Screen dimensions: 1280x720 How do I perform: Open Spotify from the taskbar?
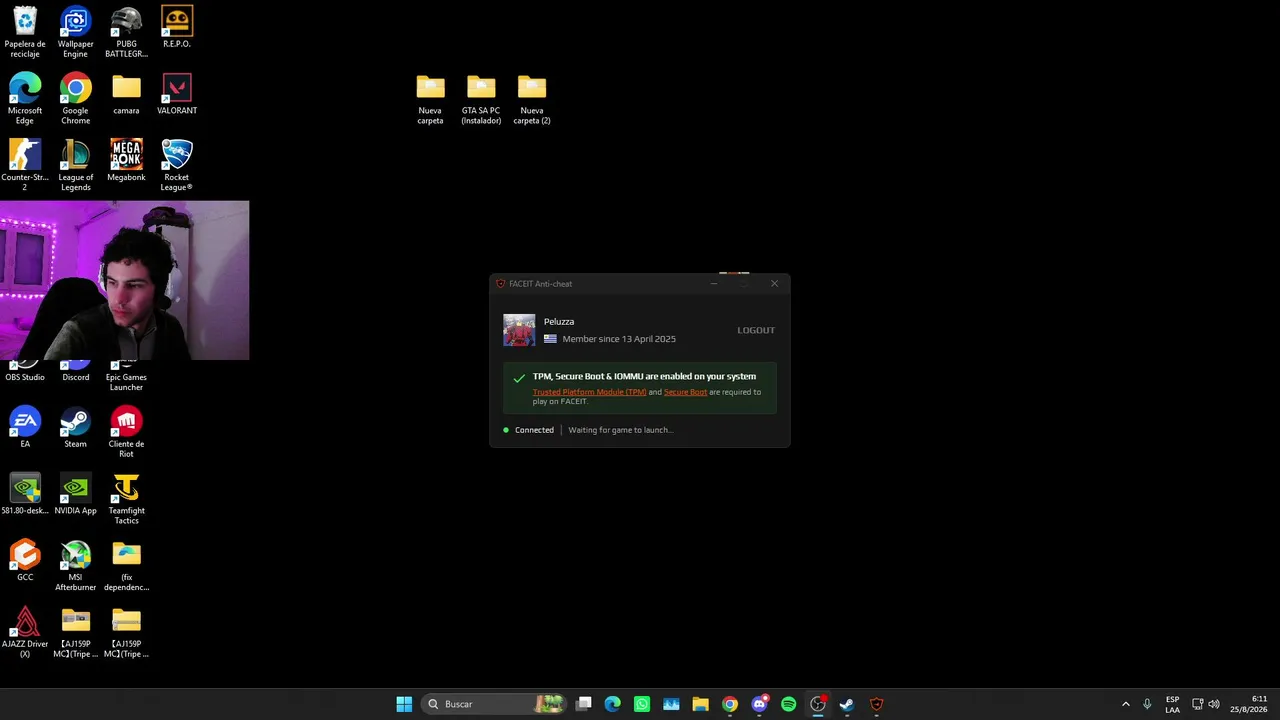click(x=788, y=704)
